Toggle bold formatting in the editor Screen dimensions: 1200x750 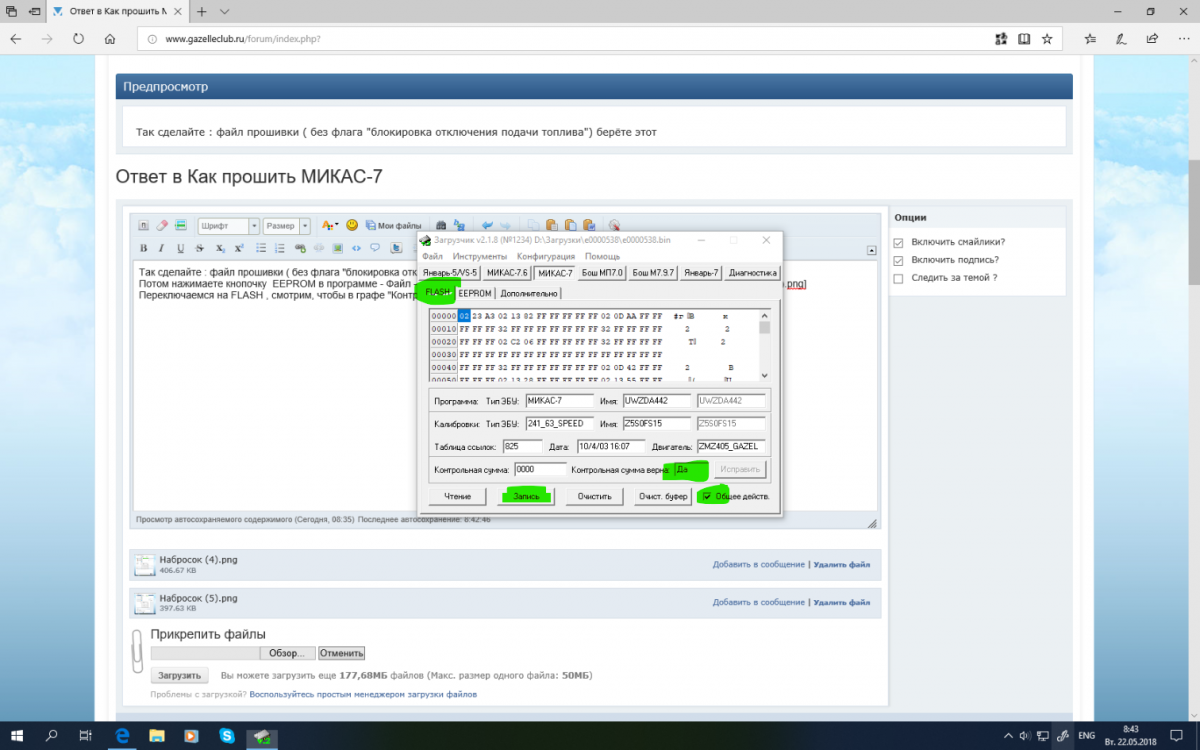[143, 248]
